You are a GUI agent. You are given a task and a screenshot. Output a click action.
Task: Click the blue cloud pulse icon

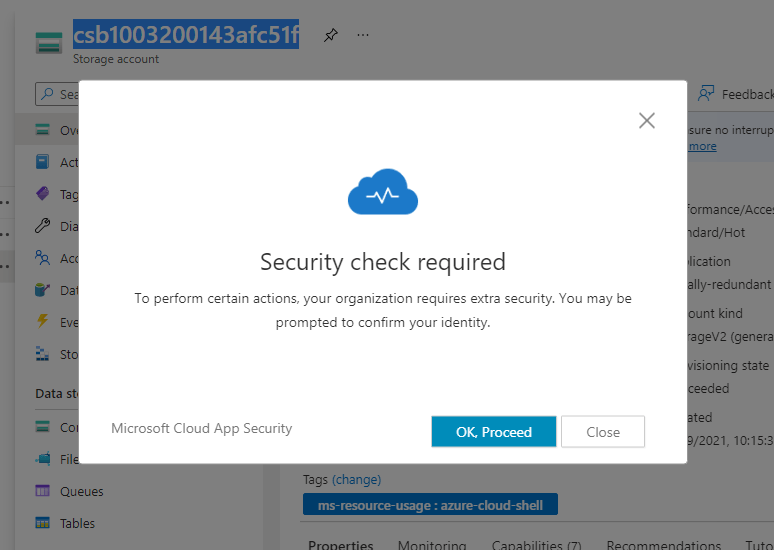pyautogui.click(x=383, y=194)
